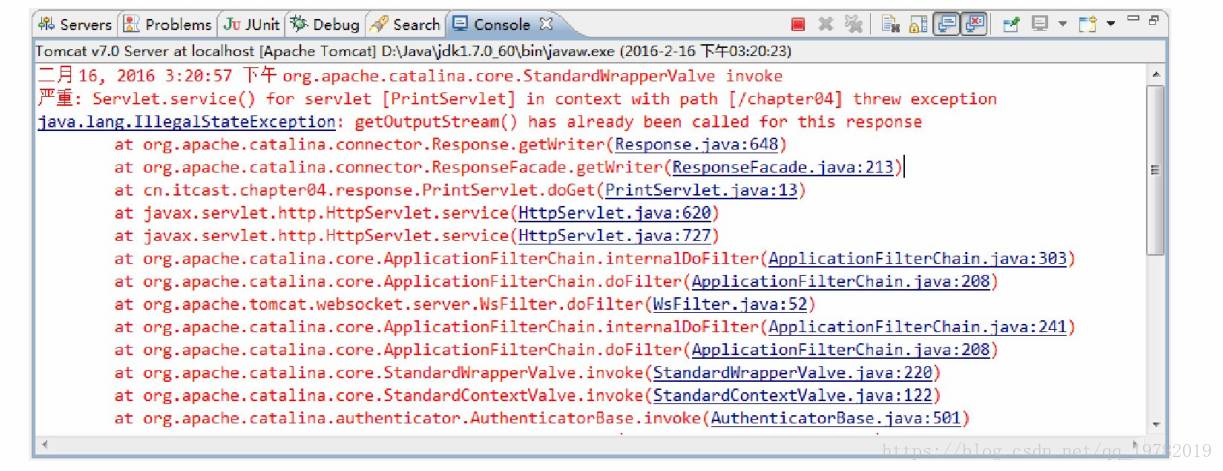Open Response.java:648 stack trace link

pos(699,145)
